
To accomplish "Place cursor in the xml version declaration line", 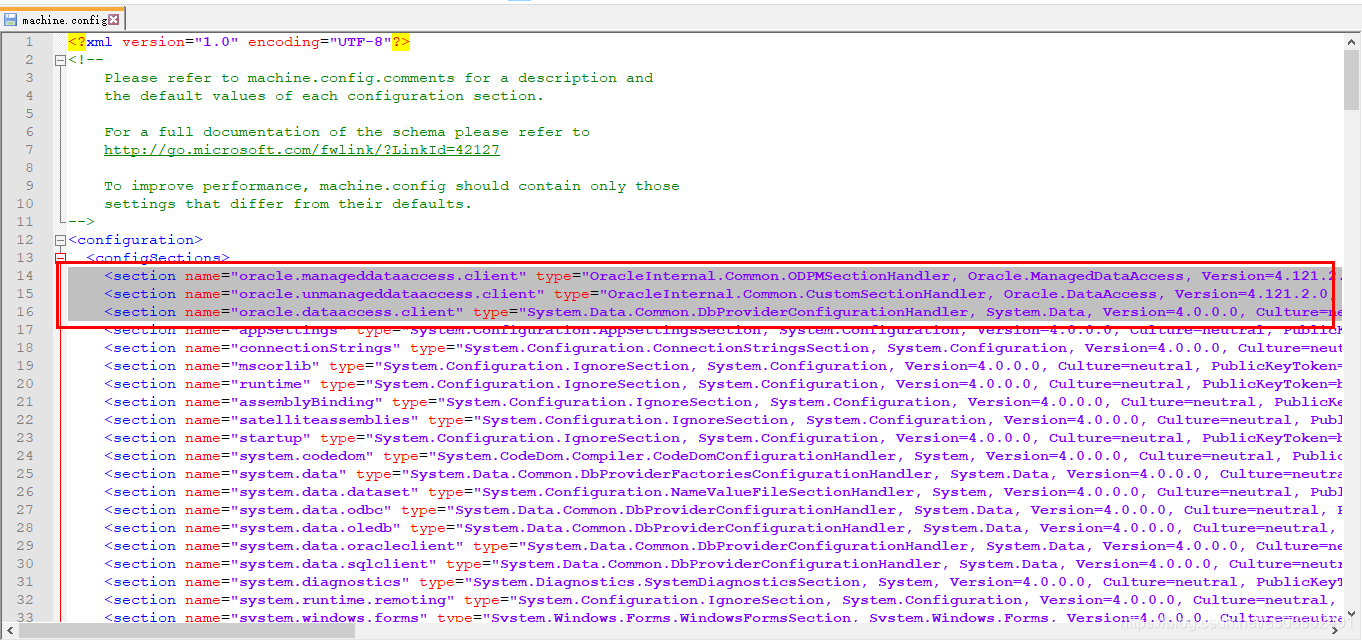I will pos(239,42).
